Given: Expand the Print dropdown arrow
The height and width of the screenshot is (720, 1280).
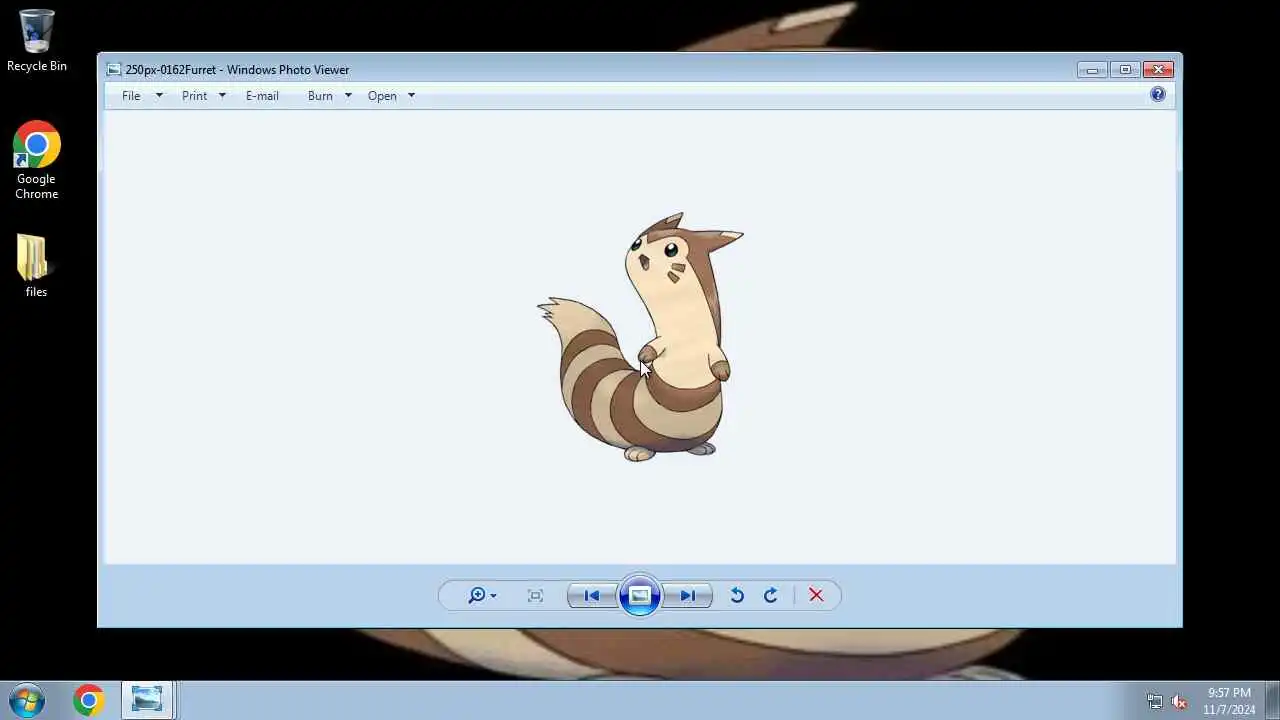Looking at the screenshot, I should [222, 96].
